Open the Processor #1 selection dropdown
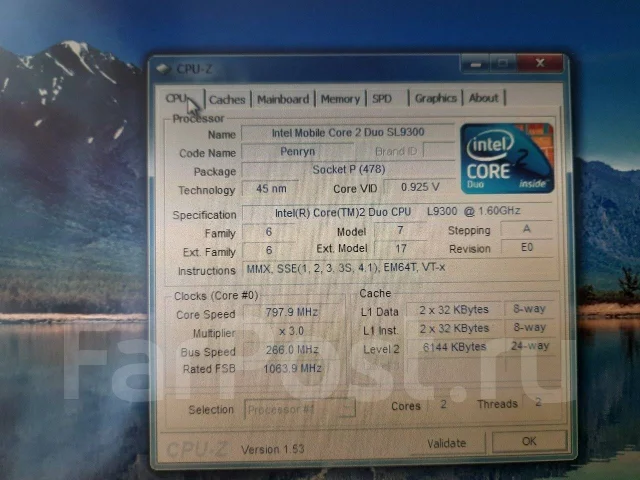Image resolution: width=640 pixels, height=480 pixels. click(x=300, y=409)
